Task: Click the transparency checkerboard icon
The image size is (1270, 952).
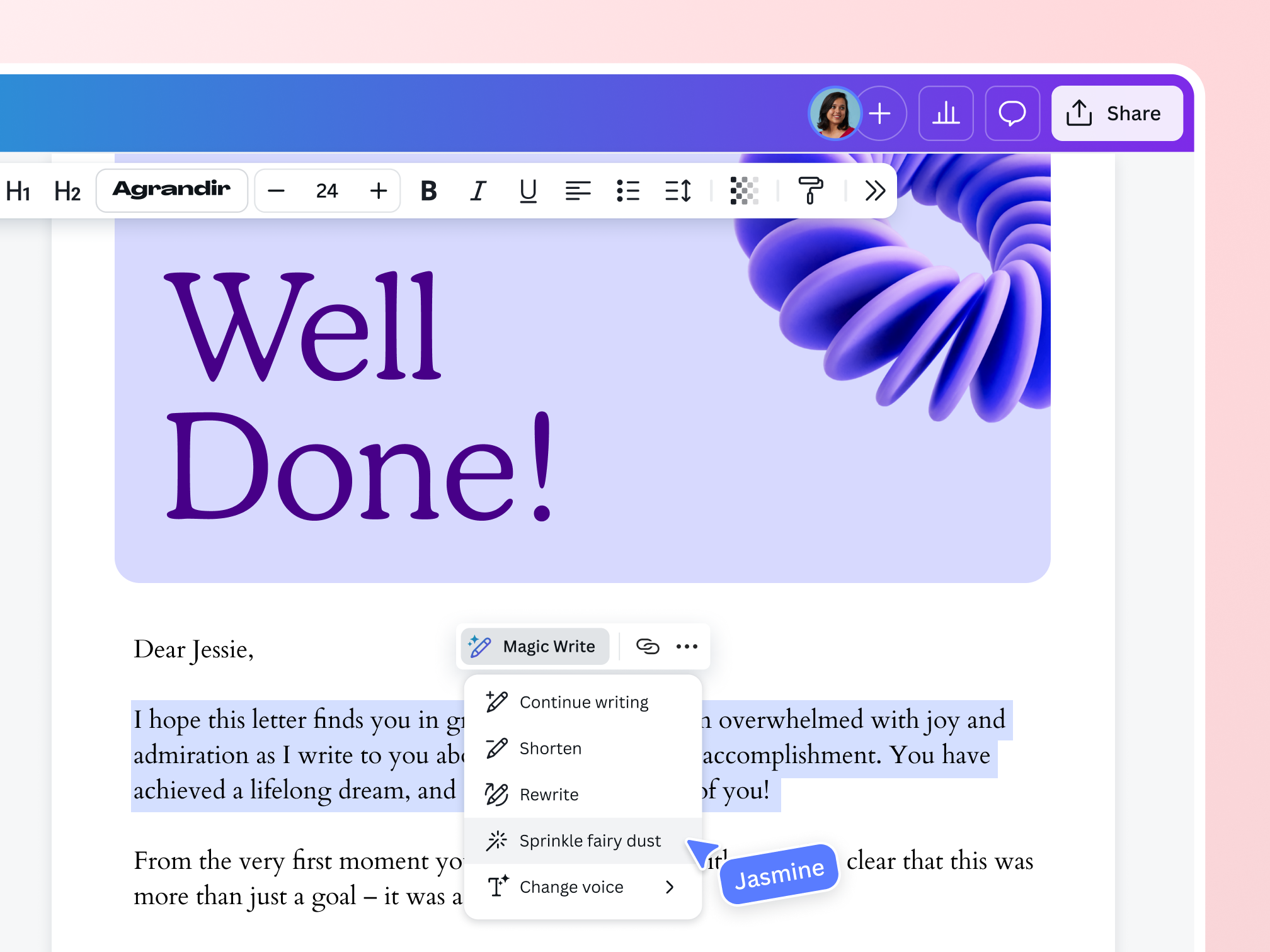Action: [744, 191]
